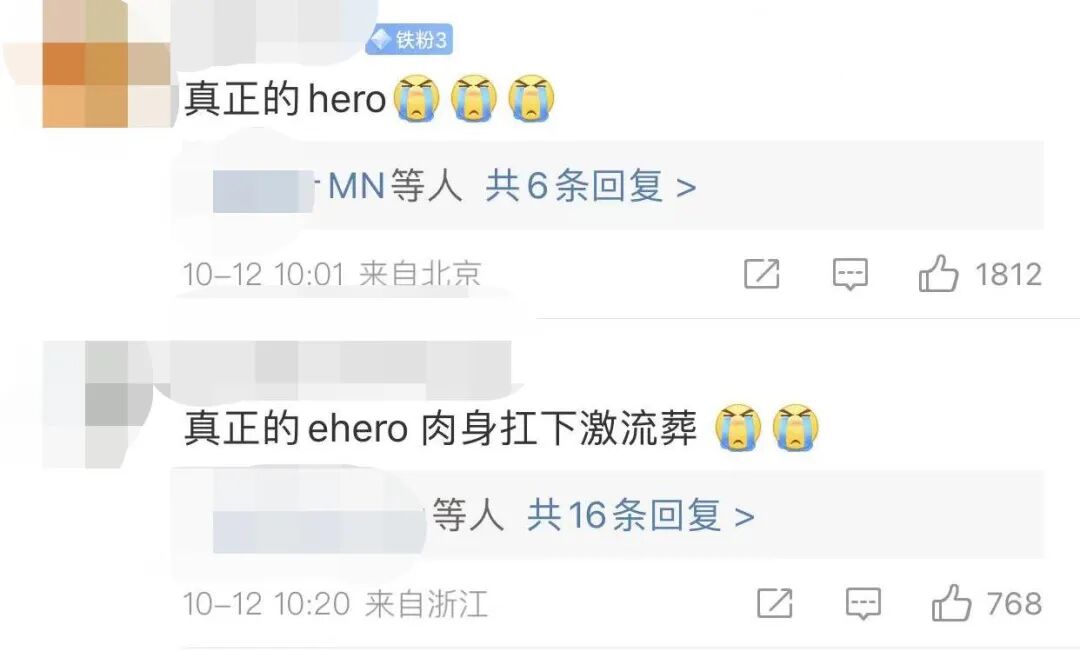Share the ehero comment from 浙江

point(775,603)
